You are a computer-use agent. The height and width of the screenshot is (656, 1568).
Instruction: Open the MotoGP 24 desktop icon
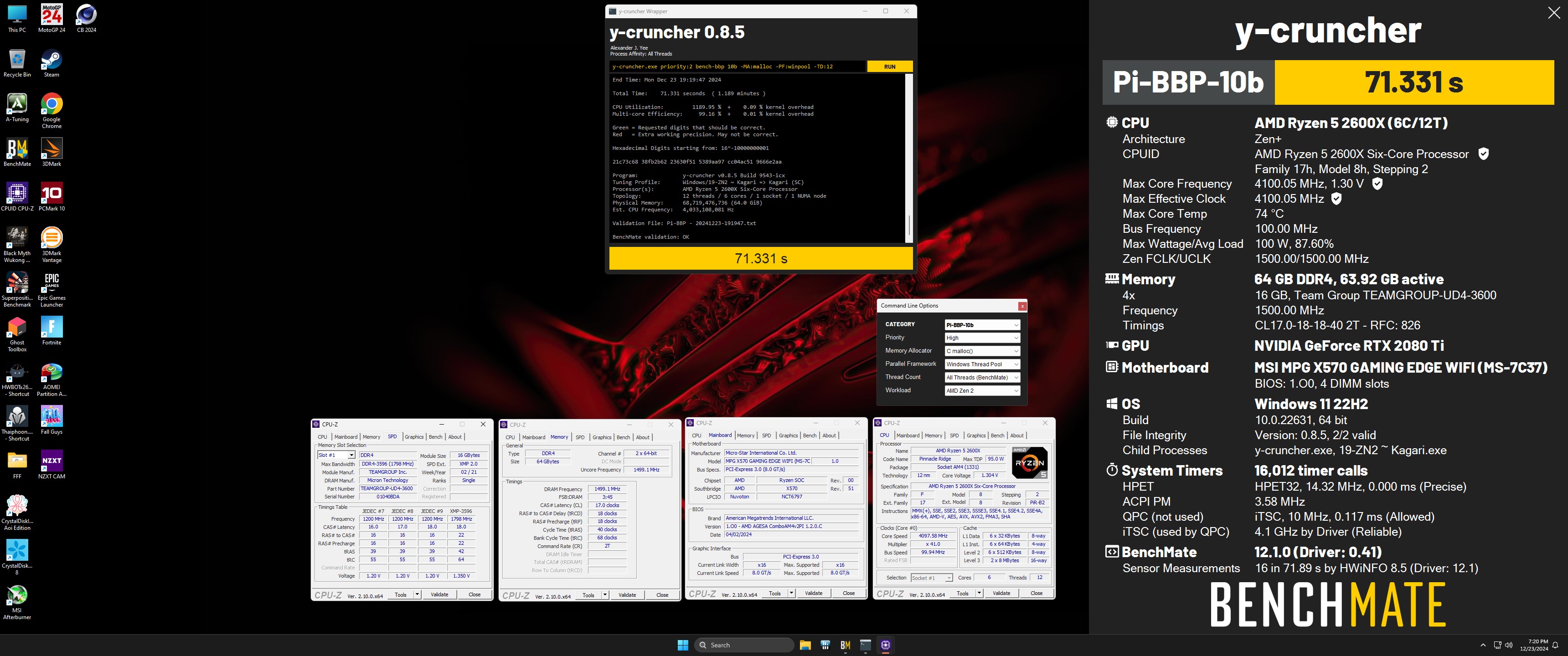[x=52, y=18]
